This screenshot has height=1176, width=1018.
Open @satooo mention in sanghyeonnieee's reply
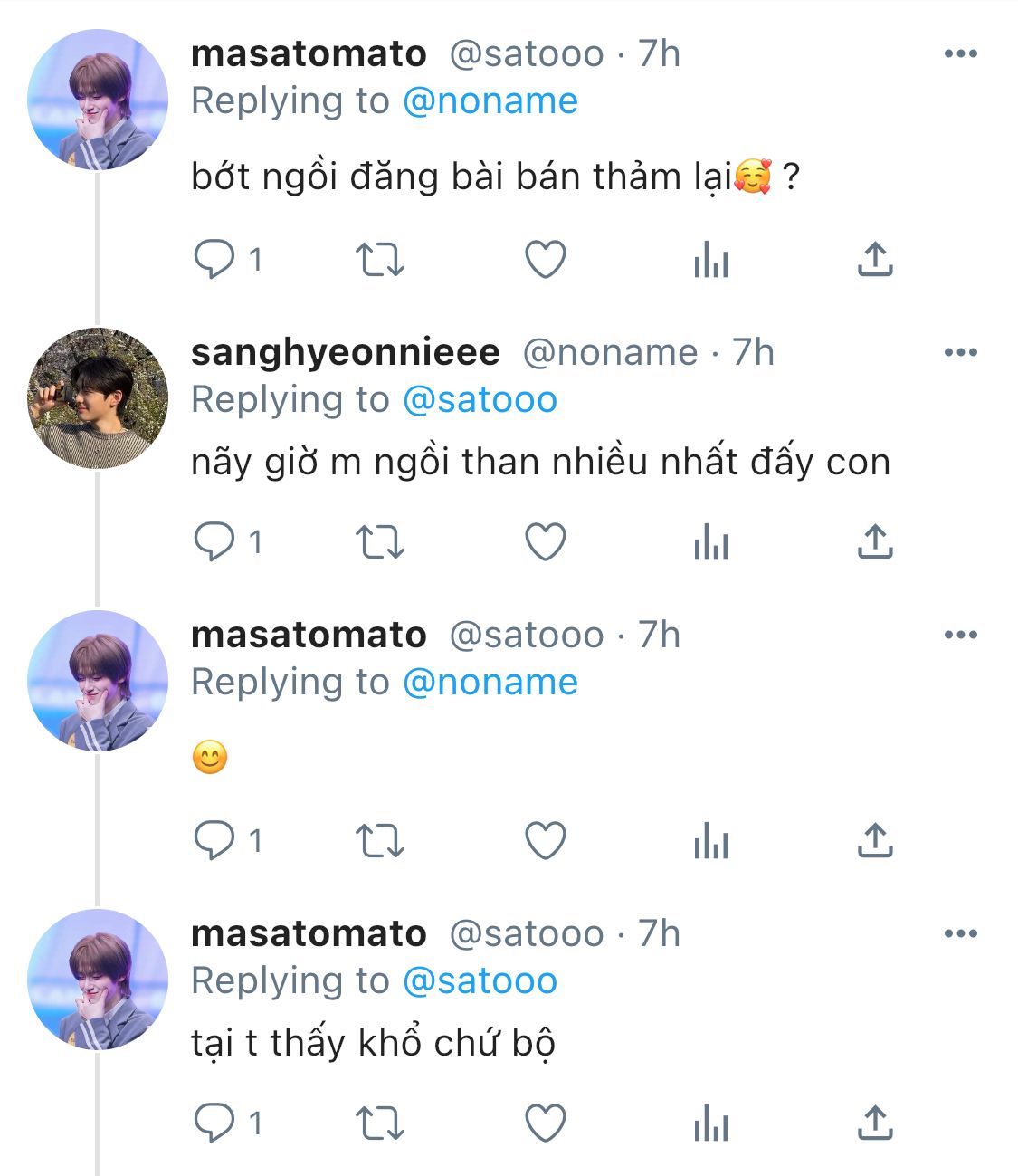(480, 399)
